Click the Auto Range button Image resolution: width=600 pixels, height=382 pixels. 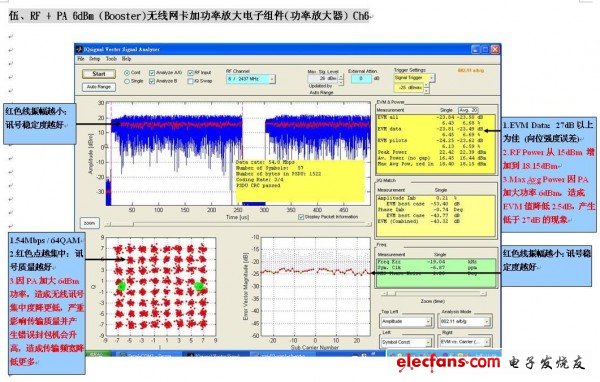click(x=99, y=87)
